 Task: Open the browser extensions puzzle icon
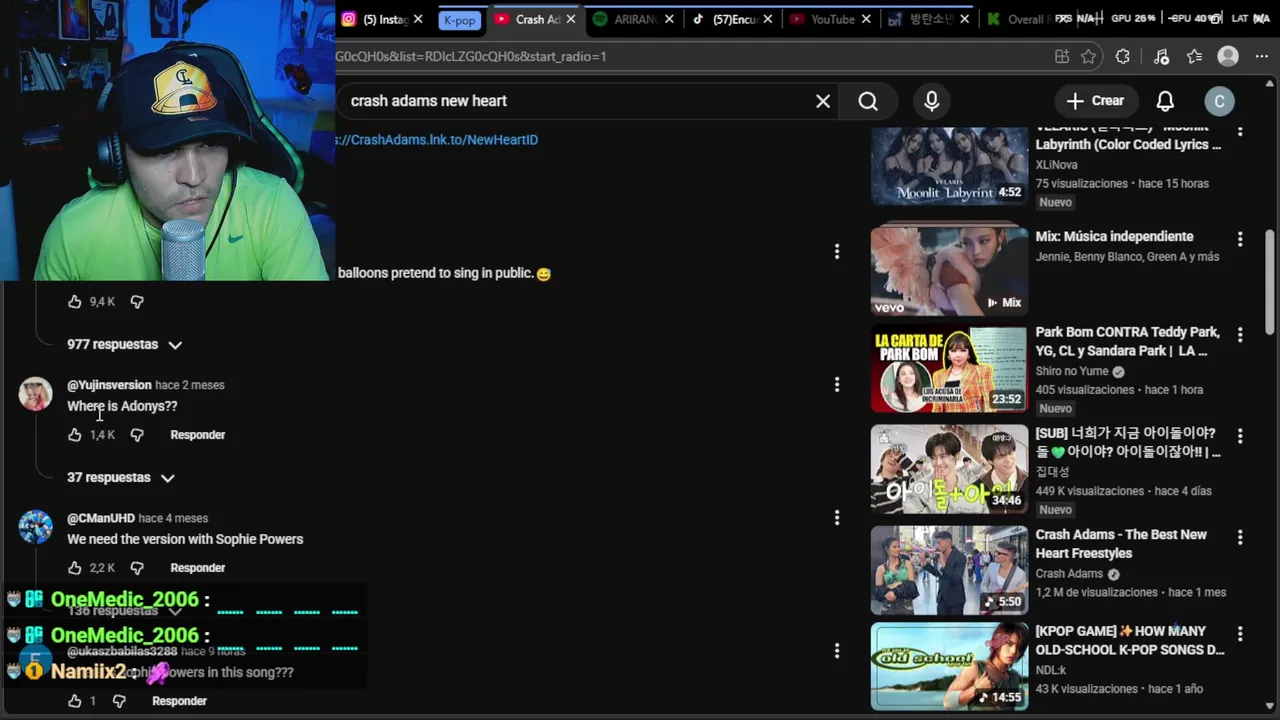click(1123, 57)
